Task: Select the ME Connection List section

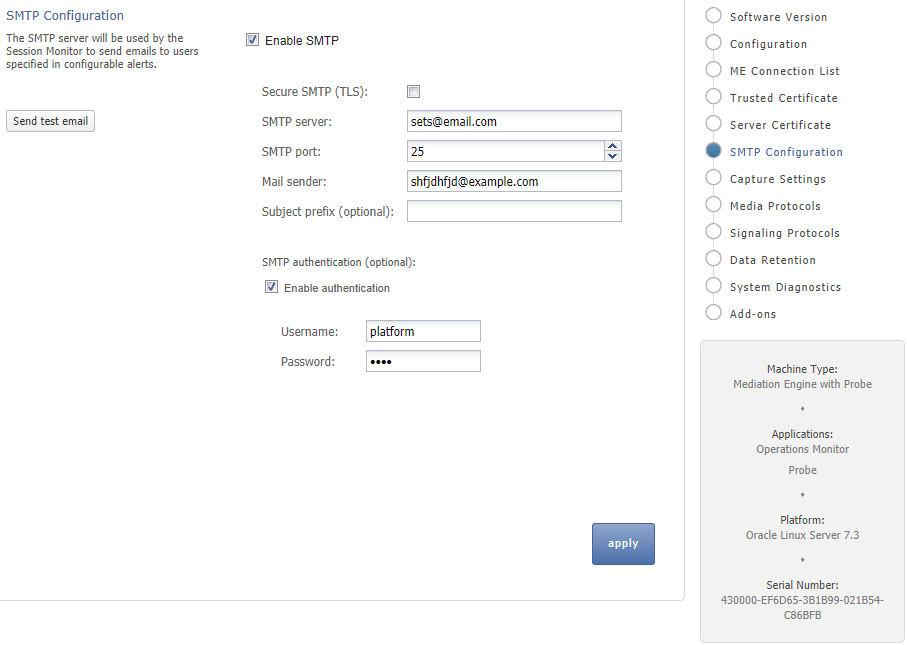Action: coord(714,70)
